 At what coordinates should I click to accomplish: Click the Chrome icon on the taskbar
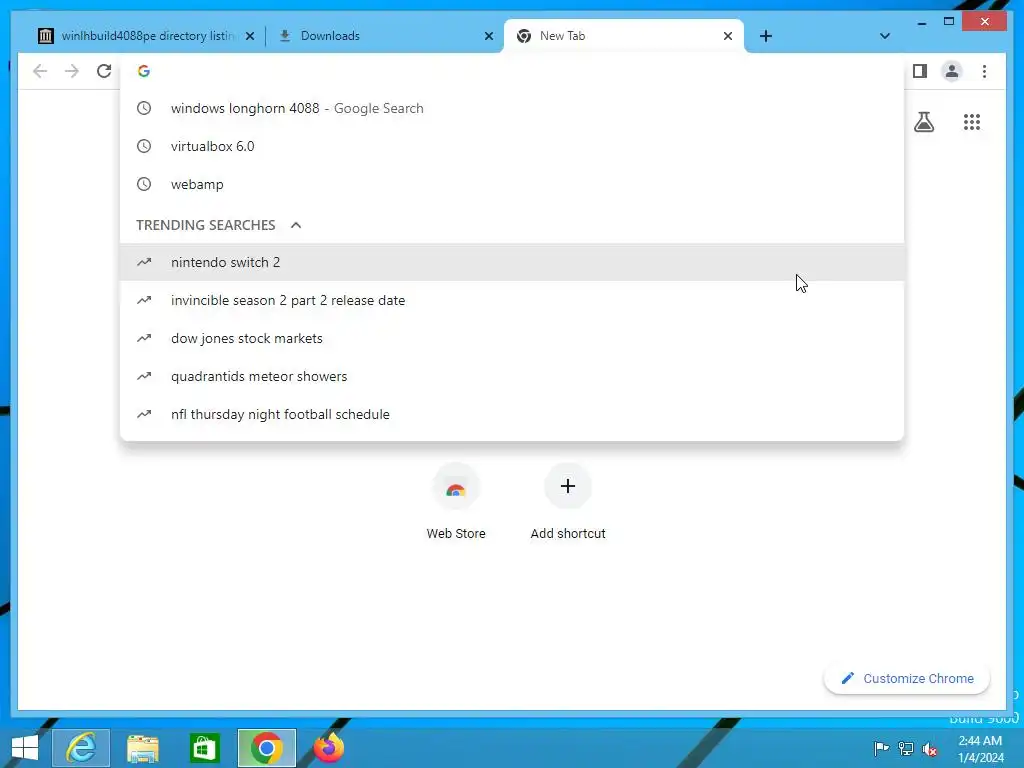tap(266, 748)
